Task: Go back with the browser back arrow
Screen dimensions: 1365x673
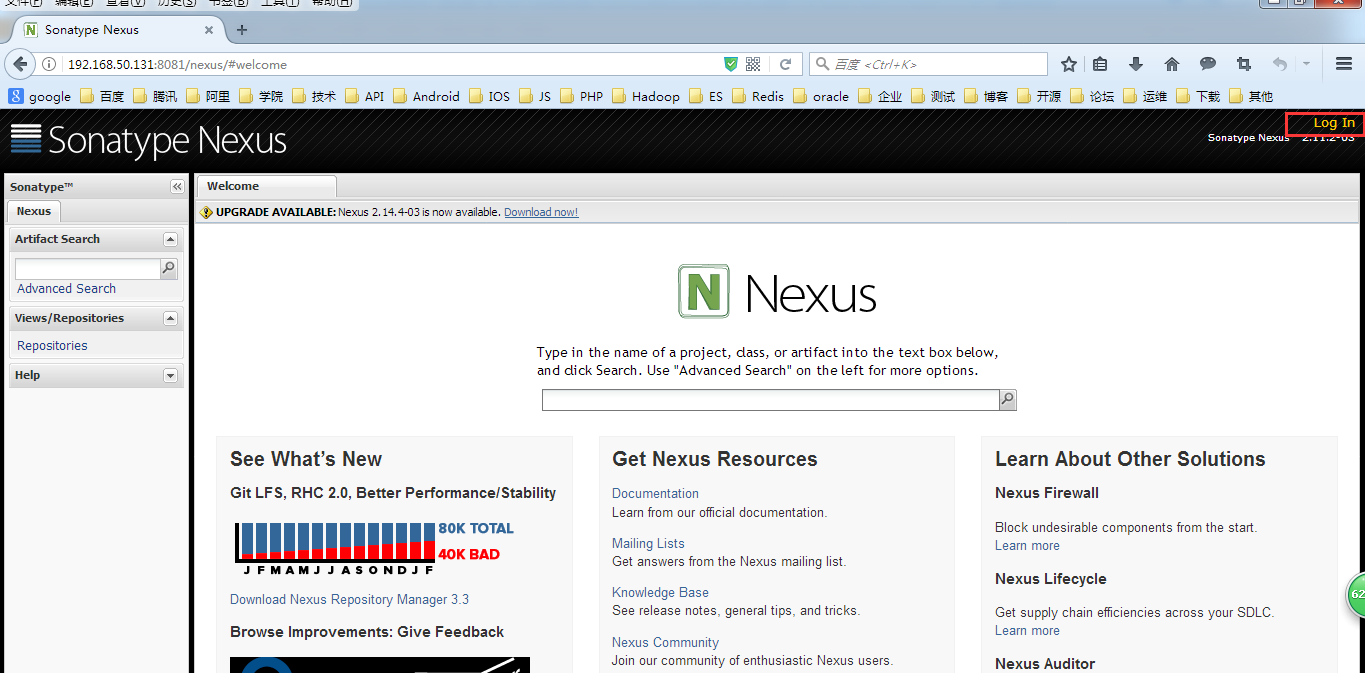Action: [20, 64]
